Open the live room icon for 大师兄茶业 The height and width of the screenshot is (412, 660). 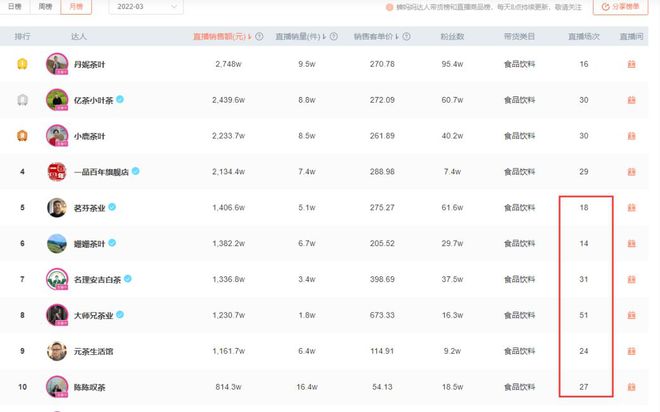(x=631, y=315)
